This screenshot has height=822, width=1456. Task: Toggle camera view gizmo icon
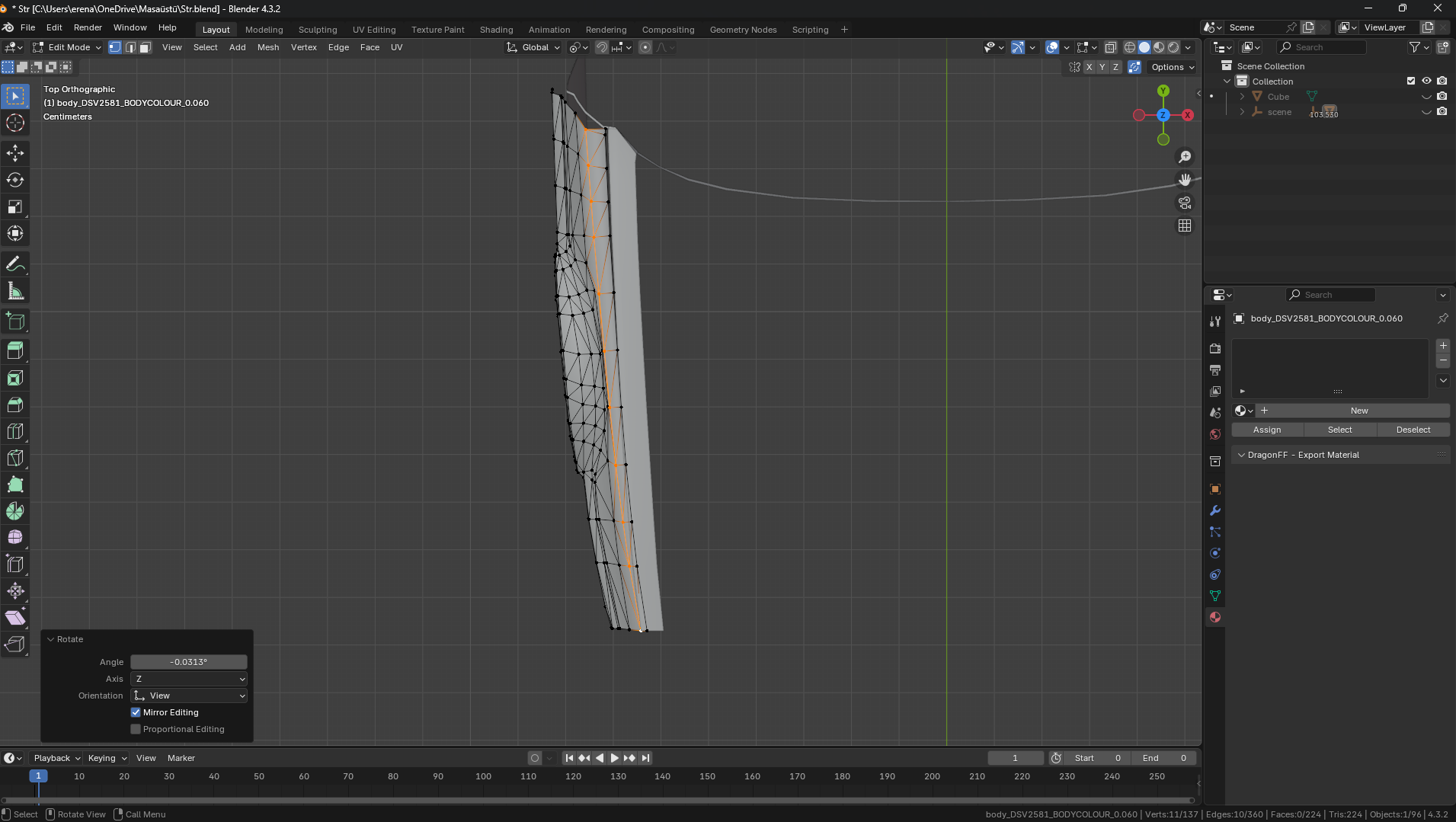click(x=1185, y=203)
